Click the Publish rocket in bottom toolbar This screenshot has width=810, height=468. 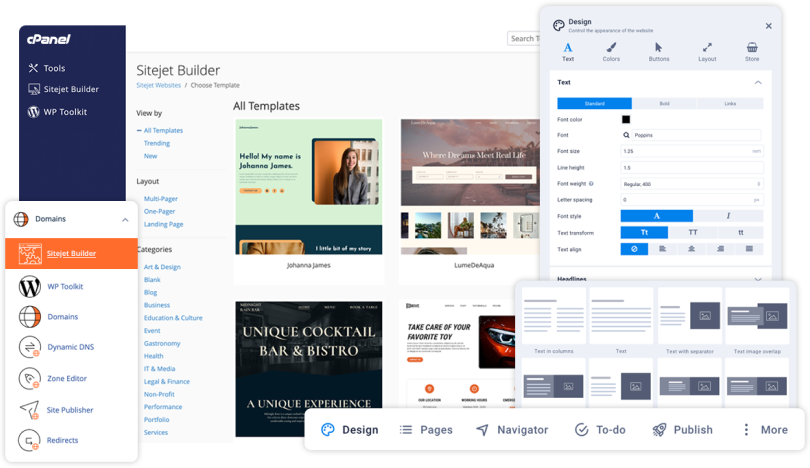(x=682, y=430)
